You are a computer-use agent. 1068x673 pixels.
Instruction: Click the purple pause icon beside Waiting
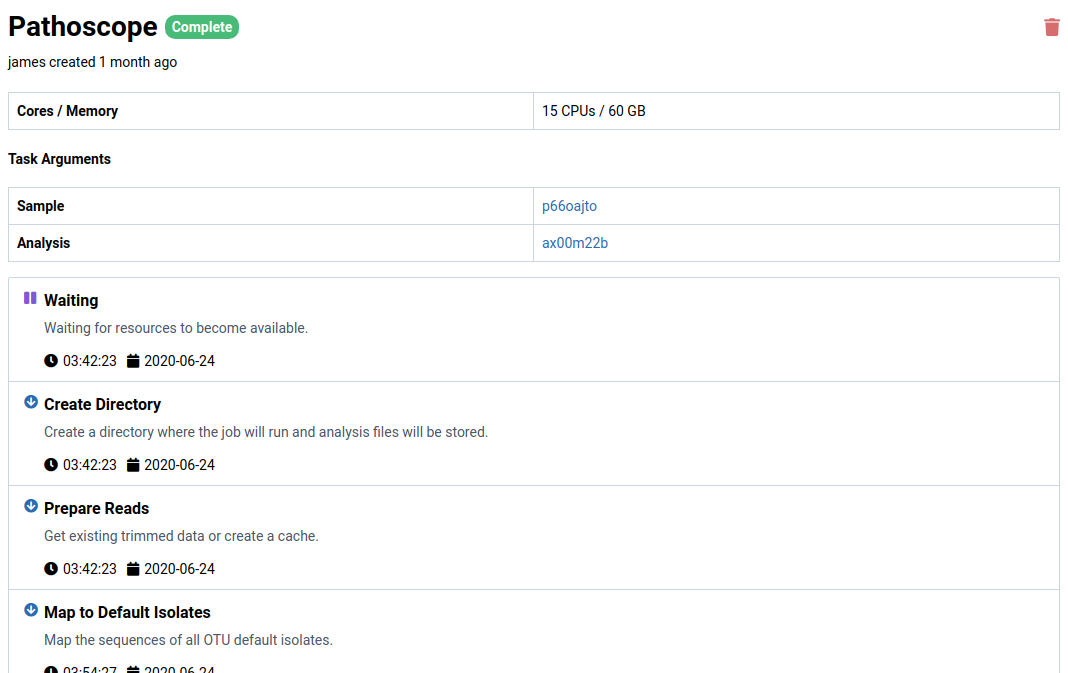pyautogui.click(x=30, y=298)
